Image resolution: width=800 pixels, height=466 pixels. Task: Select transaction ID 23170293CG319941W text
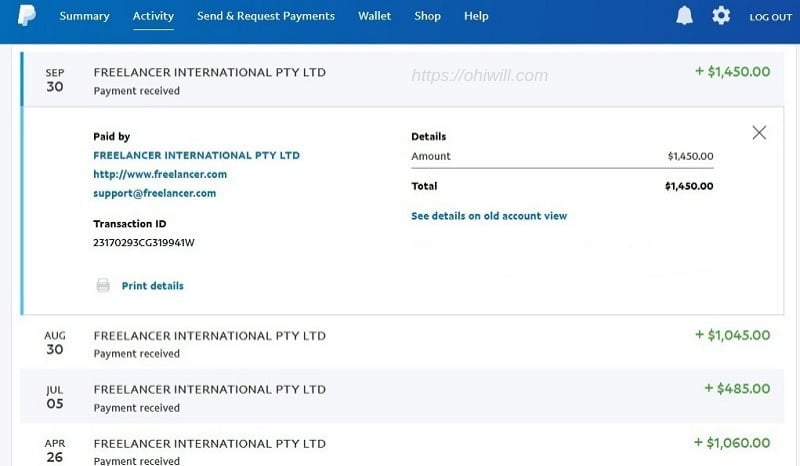(x=143, y=242)
